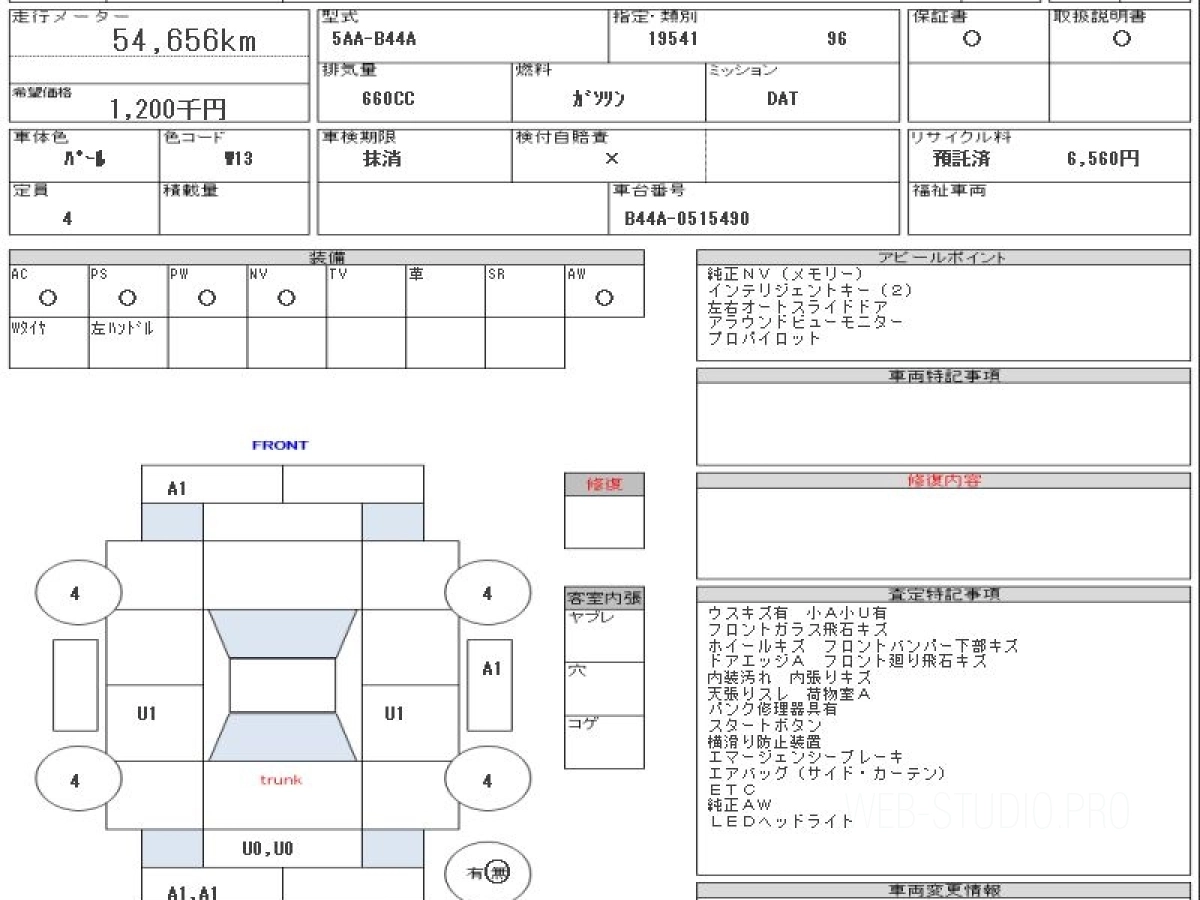Click the circle under 保証書
The height and width of the screenshot is (900, 1200).
pyautogui.click(x=971, y=39)
